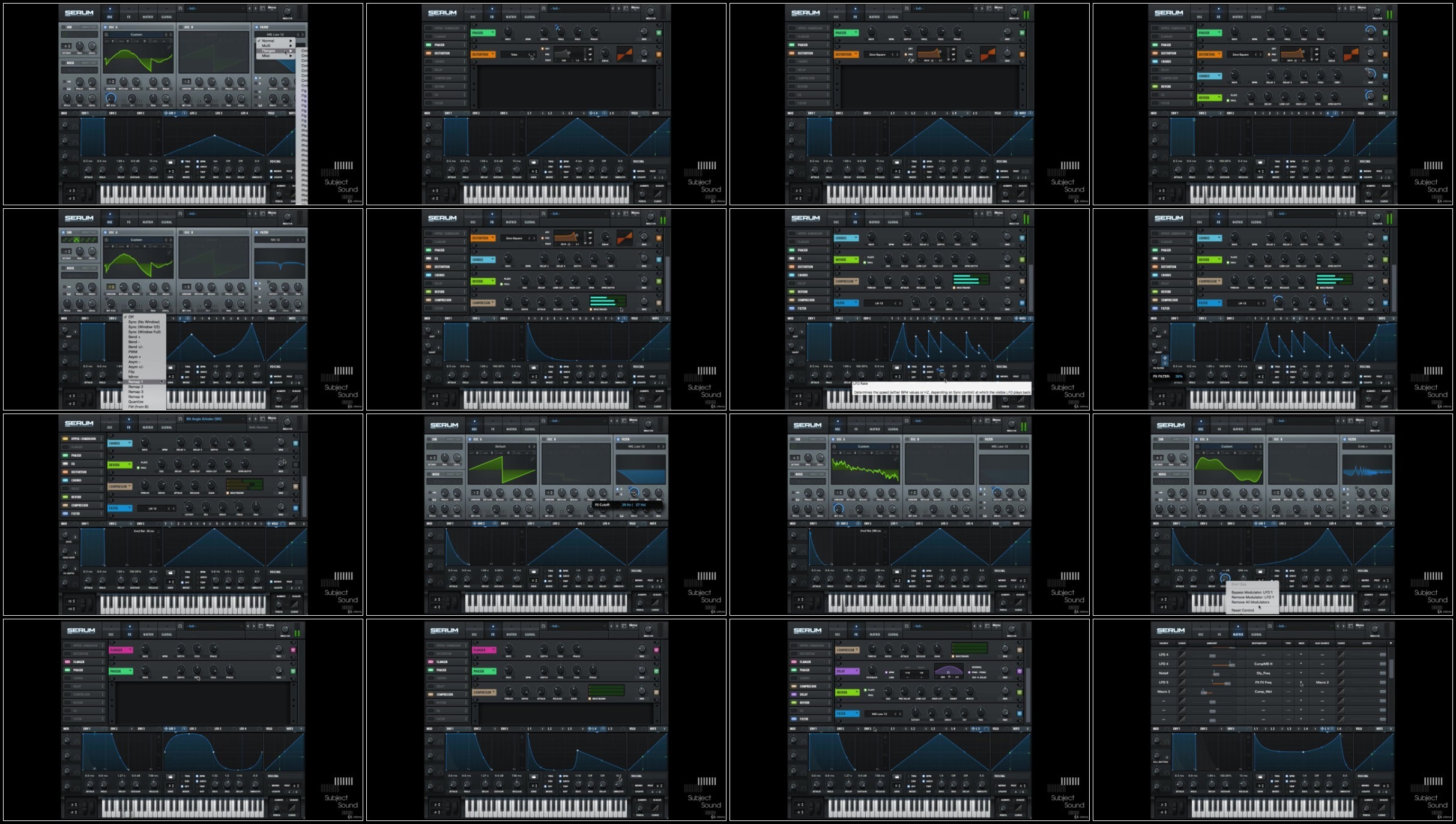The height and width of the screenshot is (824, 1456).
Task: Toggle the type arrow in the Dly_Freq row
Action: 1288,673
